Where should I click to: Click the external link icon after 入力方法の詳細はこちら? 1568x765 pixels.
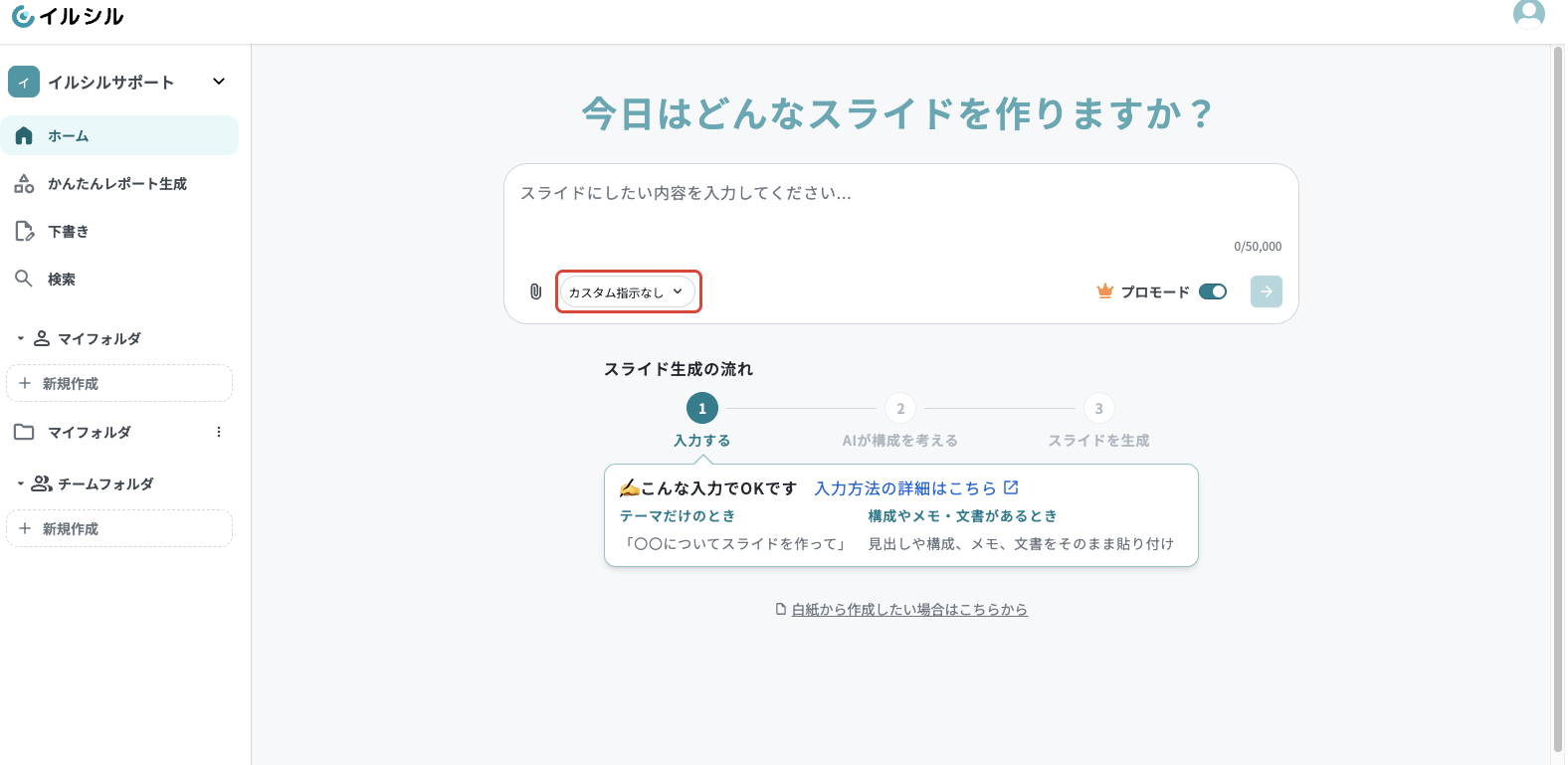tap(1011, 487)
